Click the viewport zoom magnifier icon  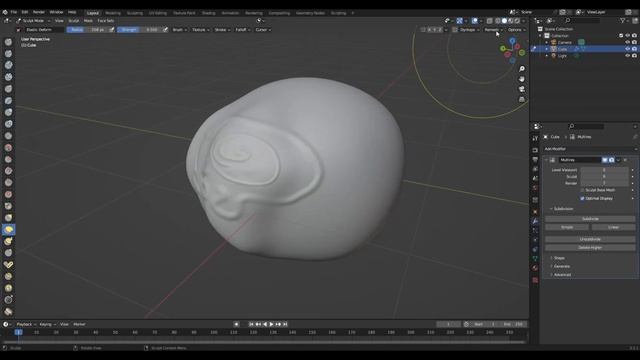coord(522,69)
